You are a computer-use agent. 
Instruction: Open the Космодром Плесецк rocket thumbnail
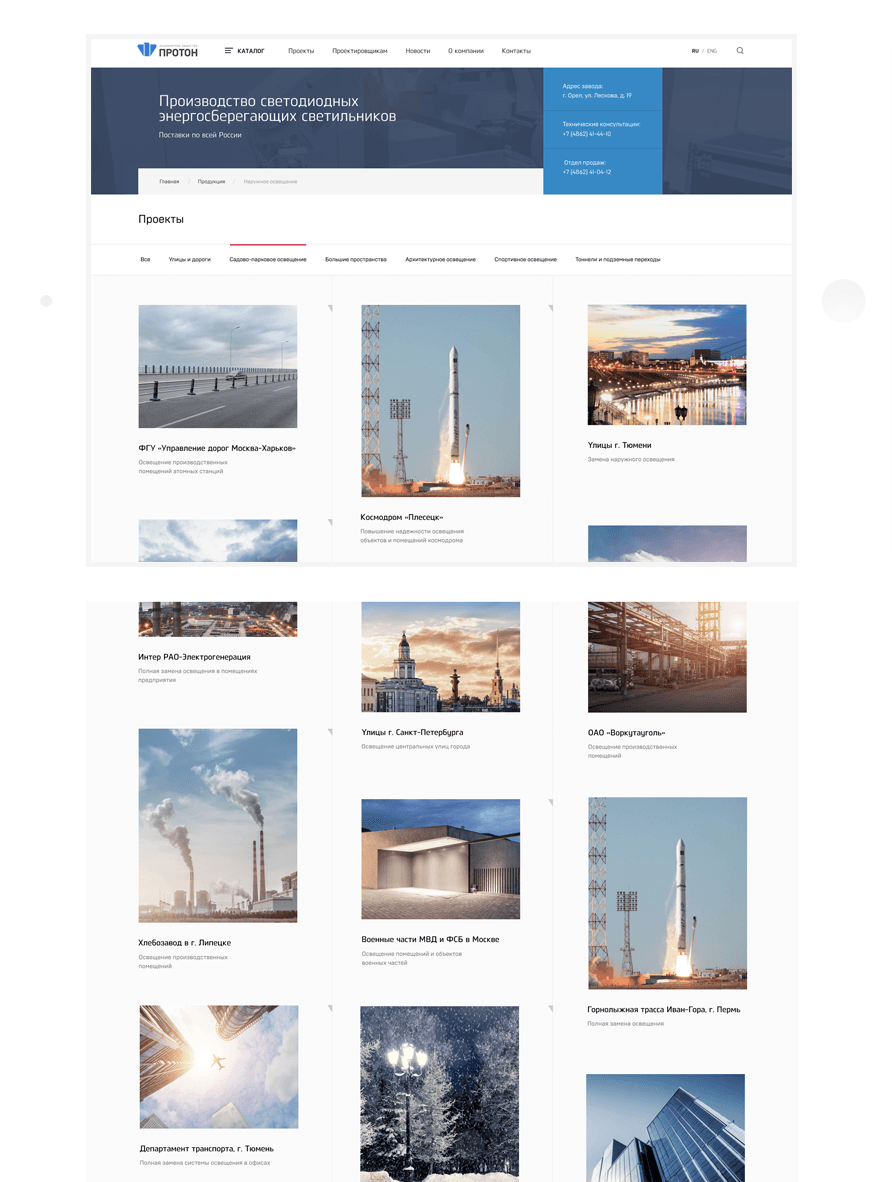[440, 400]
